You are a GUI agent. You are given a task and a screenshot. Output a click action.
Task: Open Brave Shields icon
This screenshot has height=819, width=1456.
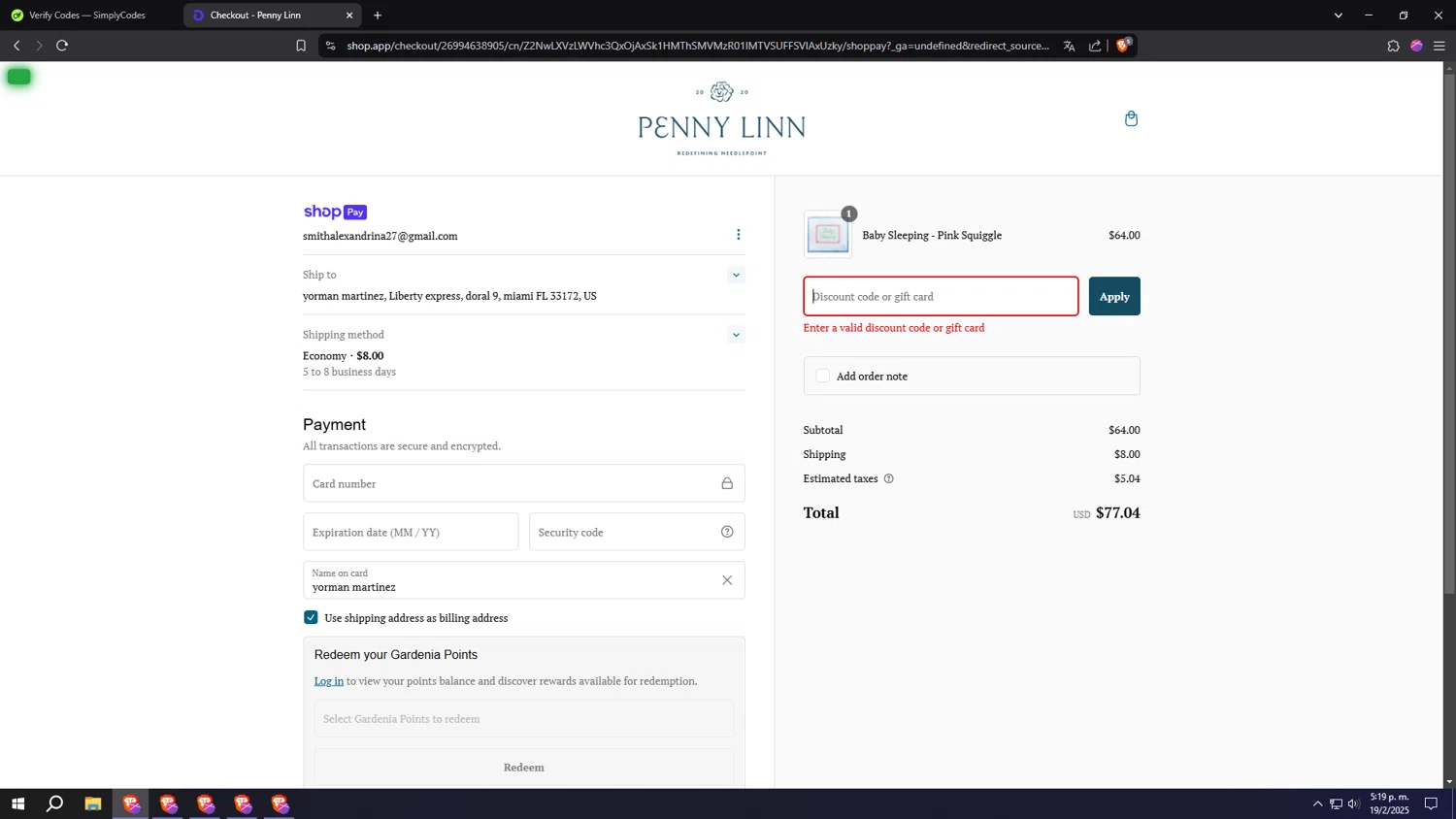(1123, 45)
